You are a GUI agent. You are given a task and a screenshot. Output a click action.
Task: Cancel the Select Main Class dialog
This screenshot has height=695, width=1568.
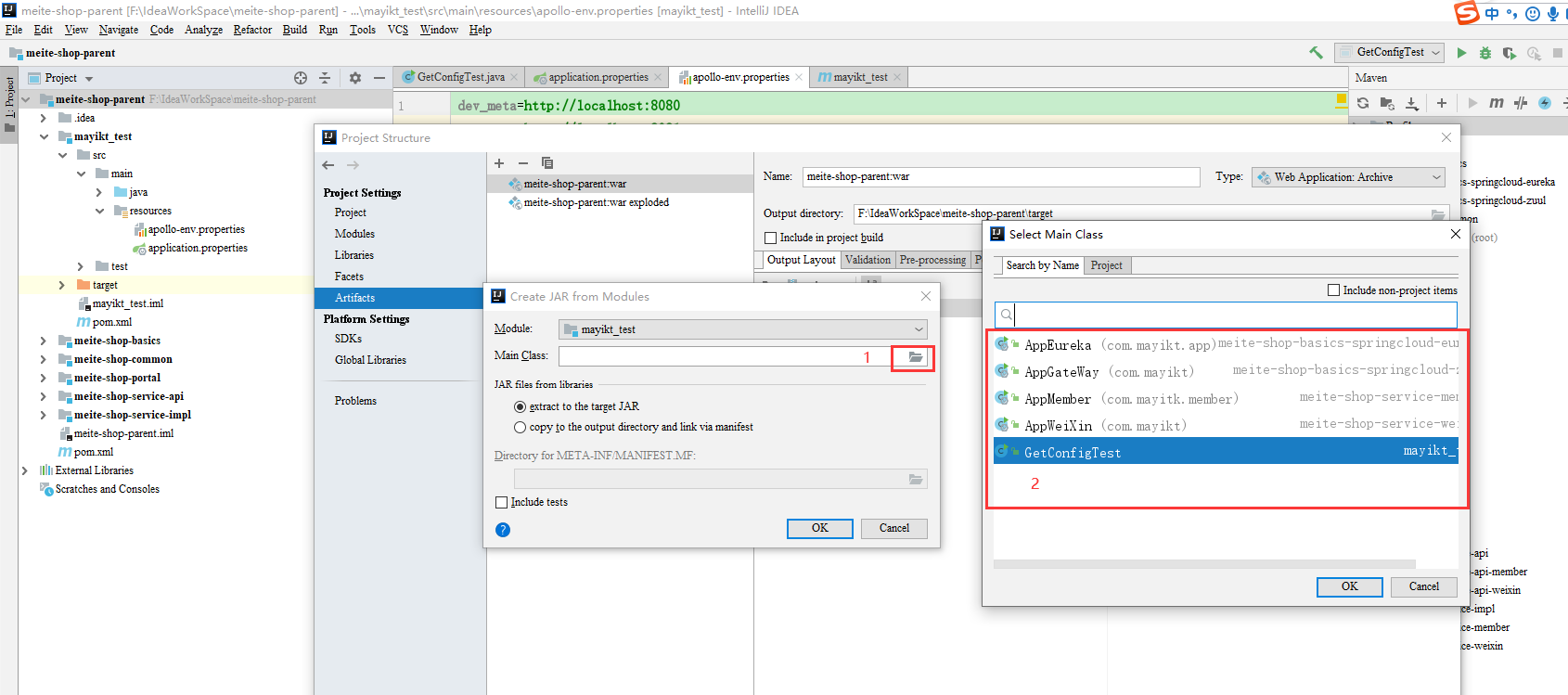pyautogui.click(x=1424, y=586)
